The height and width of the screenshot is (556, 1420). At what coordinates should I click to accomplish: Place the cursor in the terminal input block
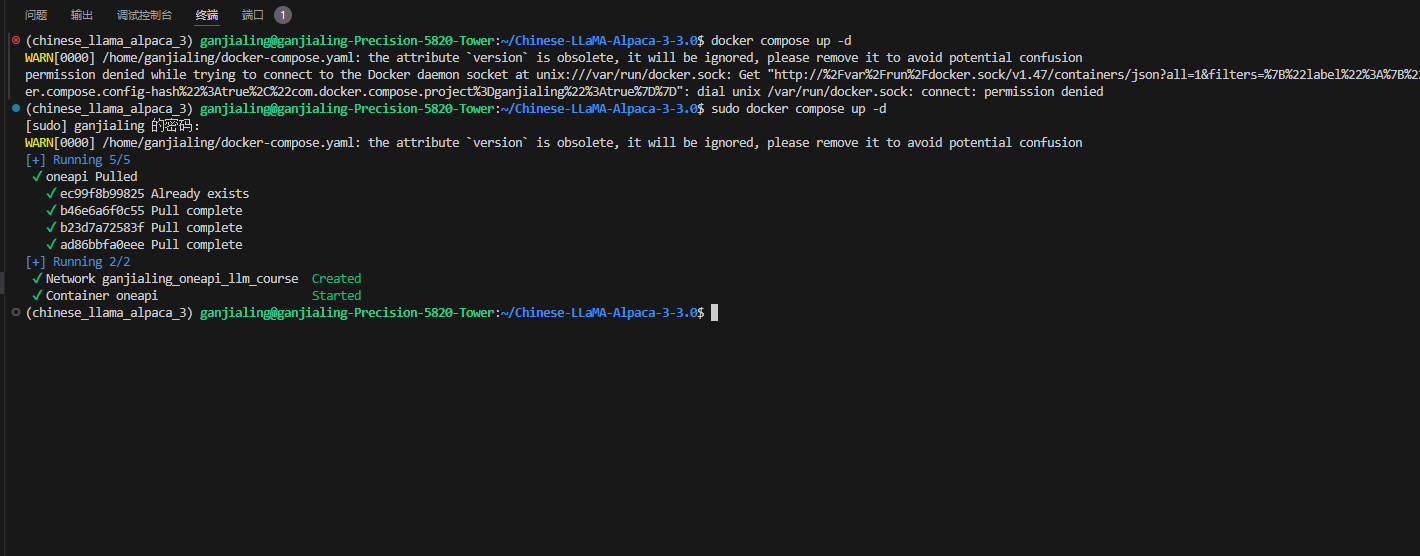tap(714, 313)
